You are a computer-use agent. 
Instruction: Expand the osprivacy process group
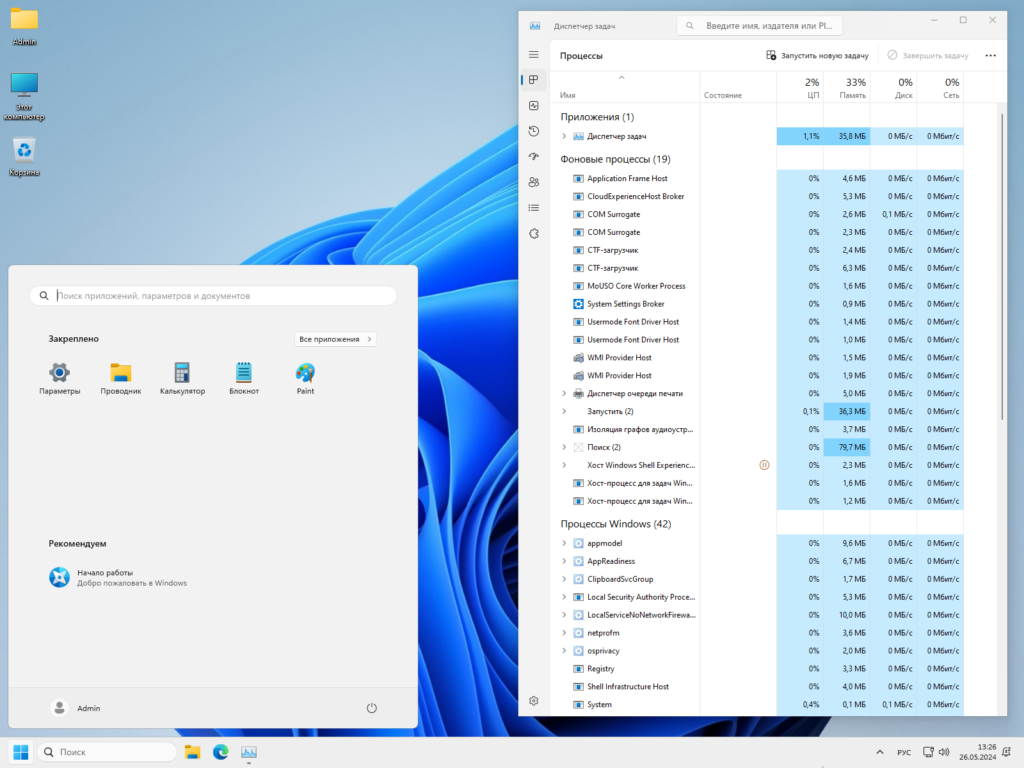click(x=564, y=651)
